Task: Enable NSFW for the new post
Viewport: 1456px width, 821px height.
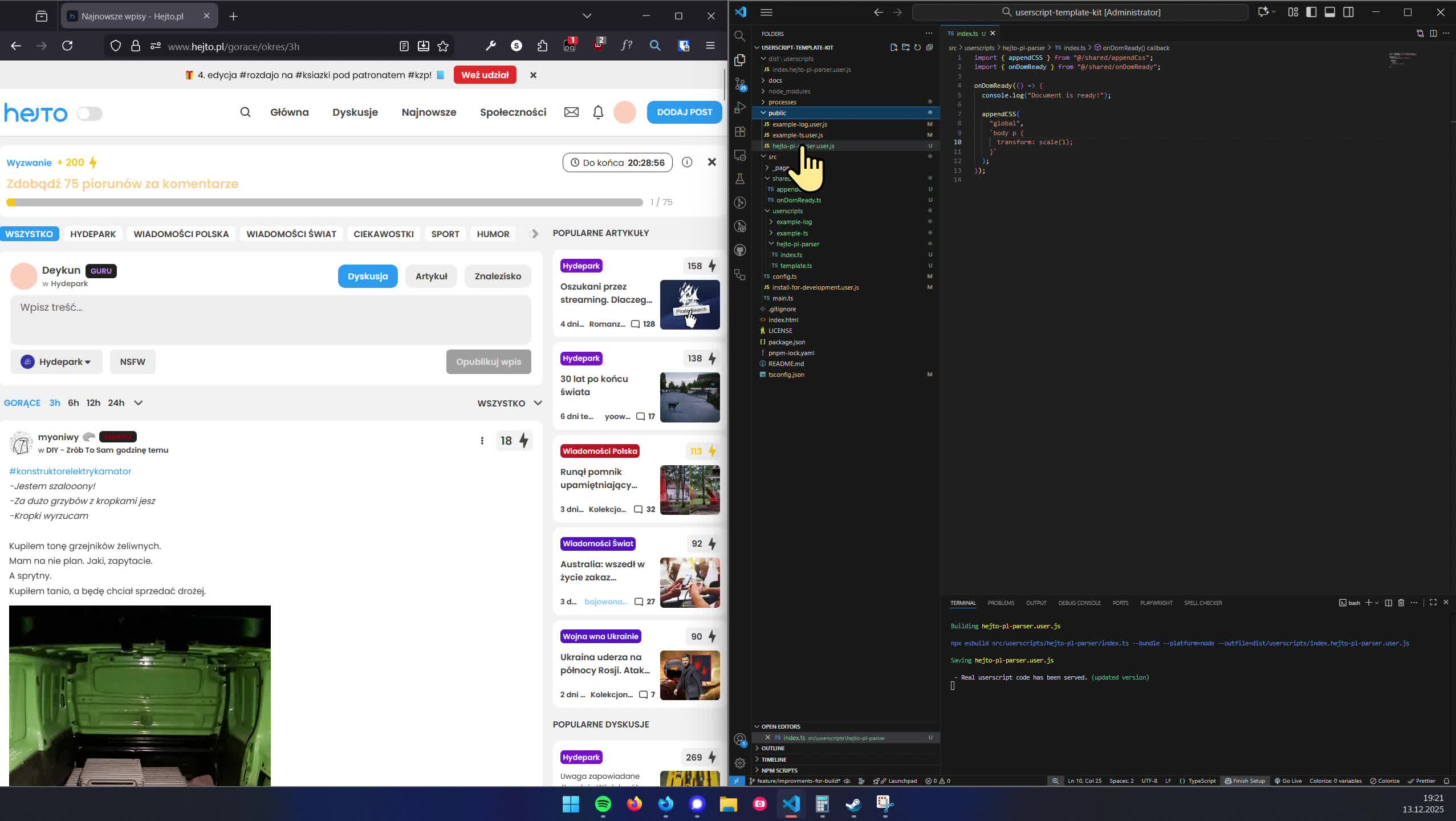Action: tap(132, 361)
